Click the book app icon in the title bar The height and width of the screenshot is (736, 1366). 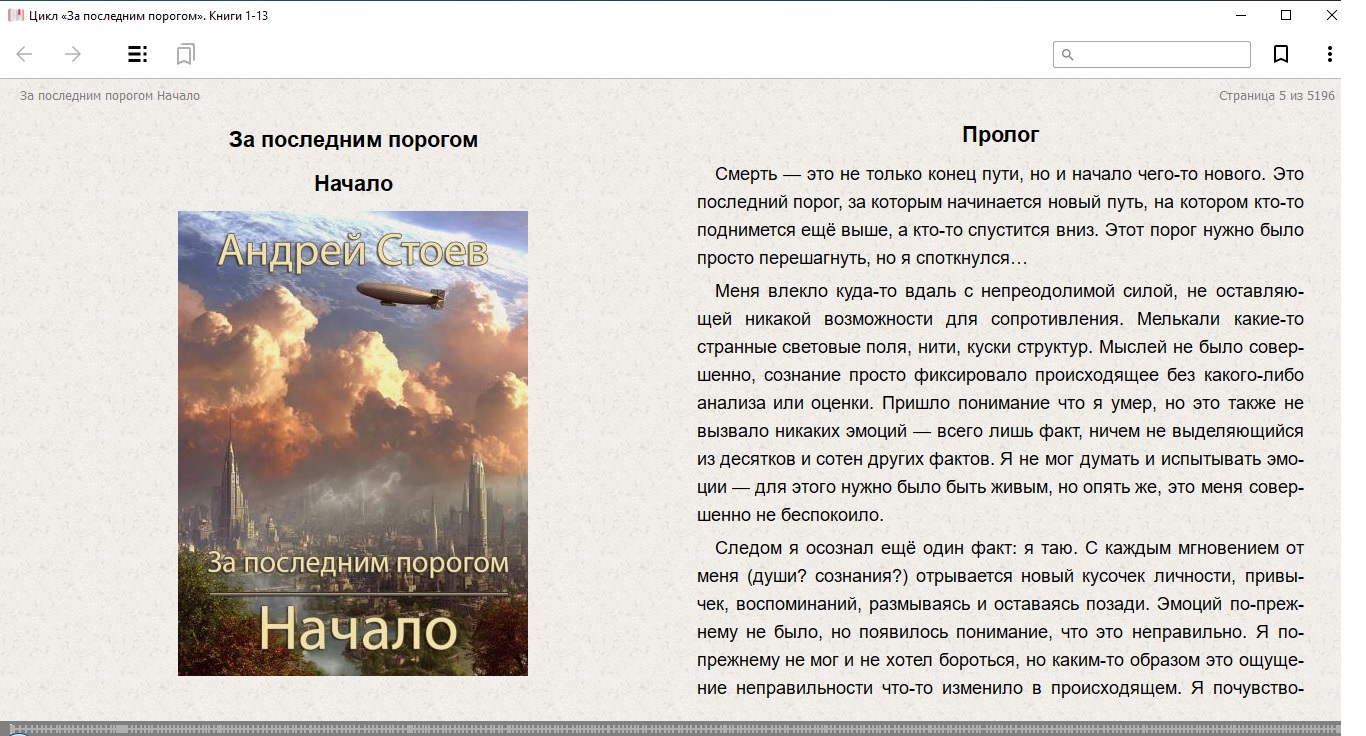pyautogui.click(x=15, y=15)
